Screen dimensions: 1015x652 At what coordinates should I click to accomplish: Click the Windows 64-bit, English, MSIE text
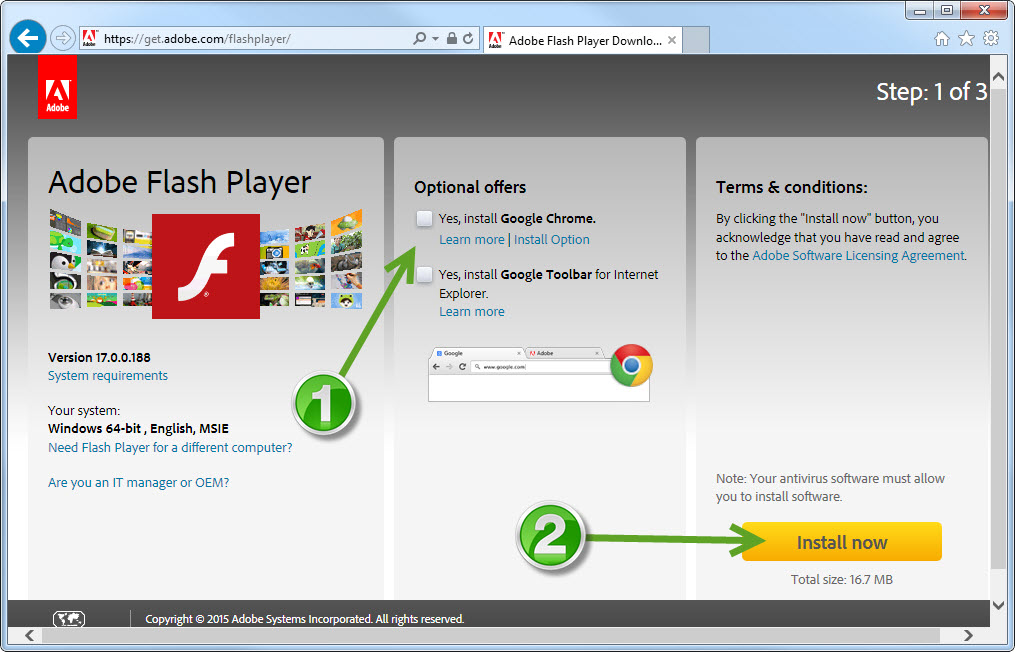pyautogui.click(x=139, y=429)
